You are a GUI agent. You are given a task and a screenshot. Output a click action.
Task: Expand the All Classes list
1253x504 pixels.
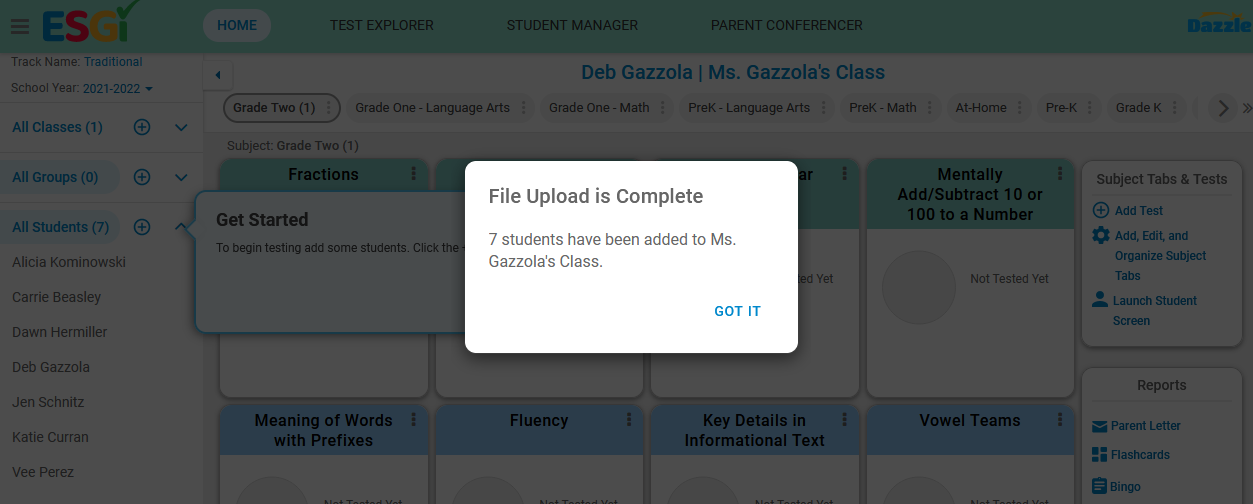[181, 127]
